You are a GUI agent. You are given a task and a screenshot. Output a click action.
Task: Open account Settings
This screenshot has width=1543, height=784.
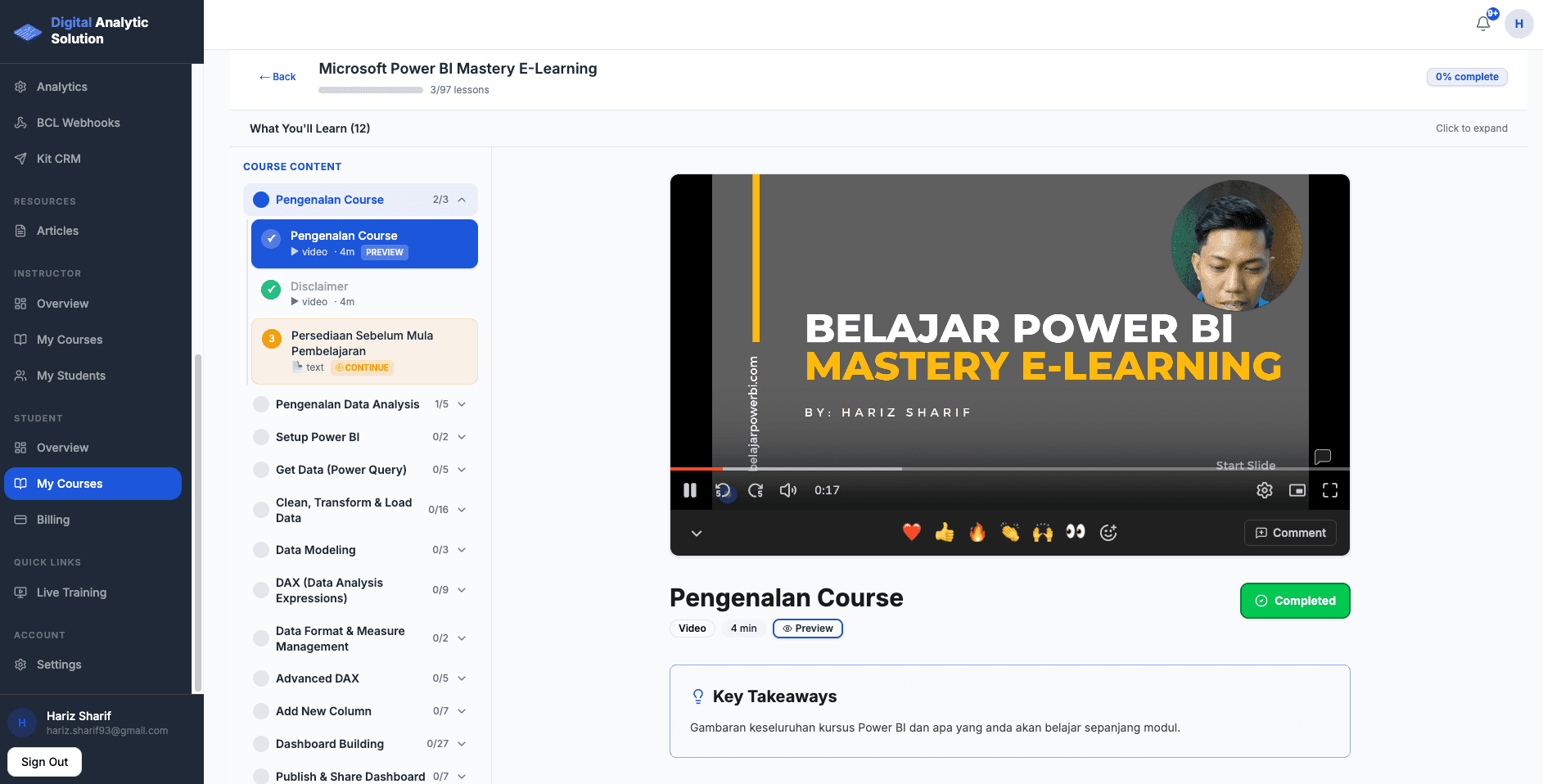click(92, 665)
